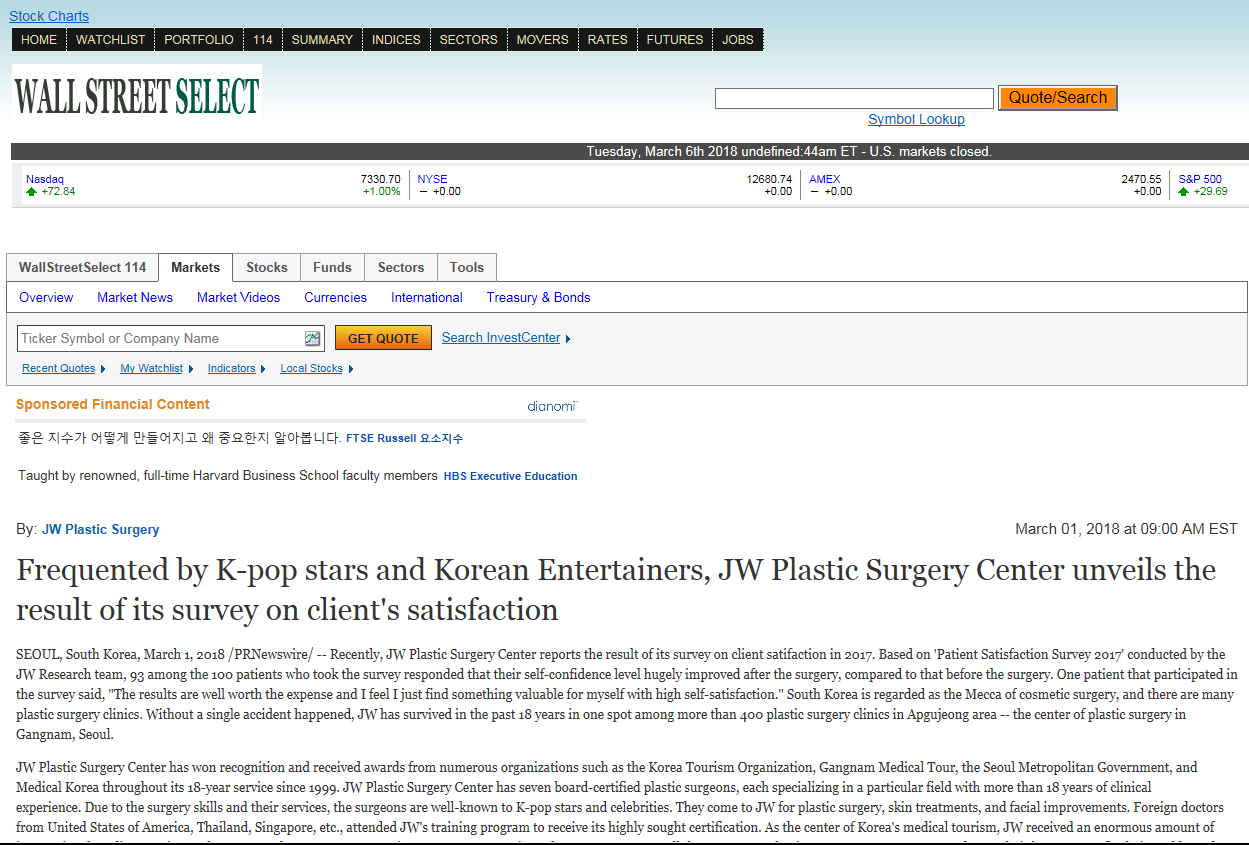
Task: Click NYSE value 12680.74
Action: point(769,180)
